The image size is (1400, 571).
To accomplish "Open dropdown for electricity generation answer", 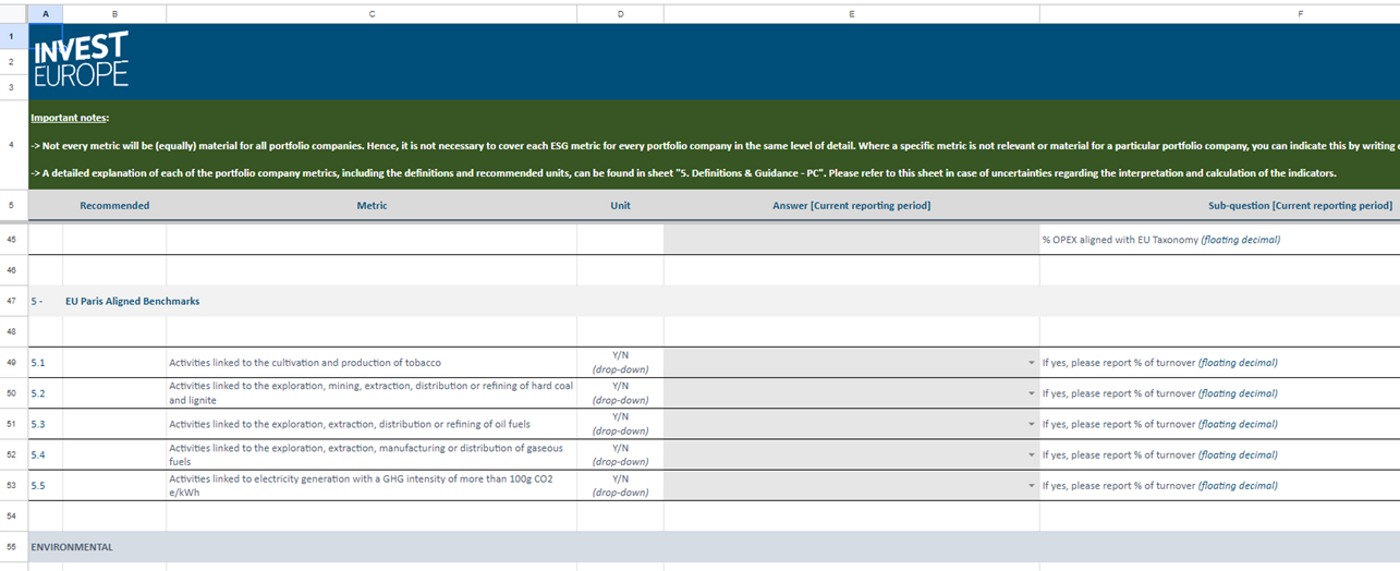I will [x=1031, y=486].
